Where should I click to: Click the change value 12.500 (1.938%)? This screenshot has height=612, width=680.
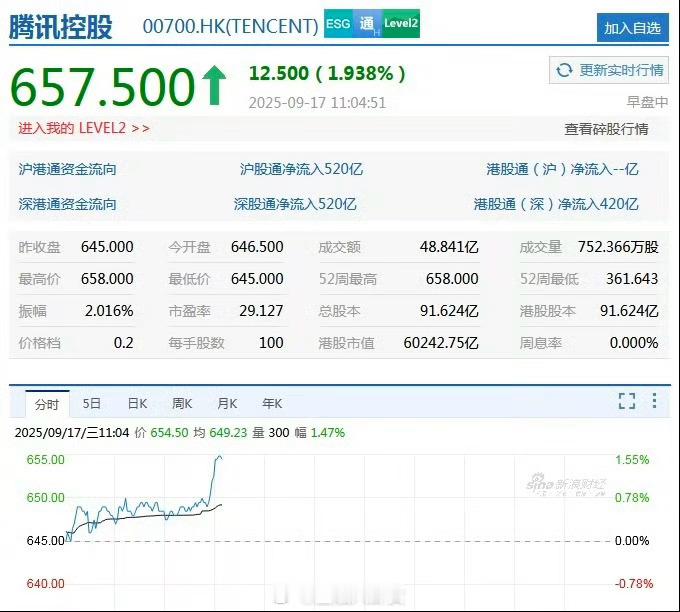pyautogui.click(x=327, y=73)
